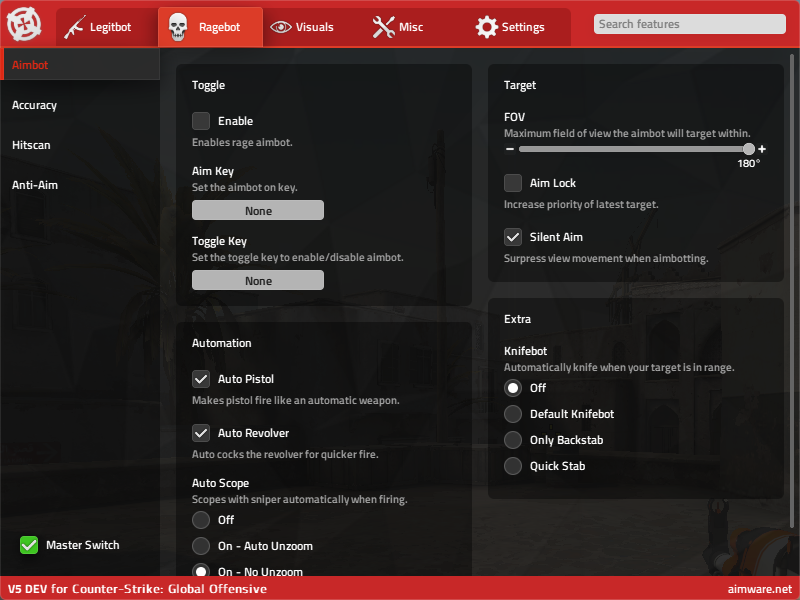Viewport: 800px width, 600px height.
Task: Click 'V5 DEV for Counter-Strike: Global Offensive' text
Action: (137, 589)
